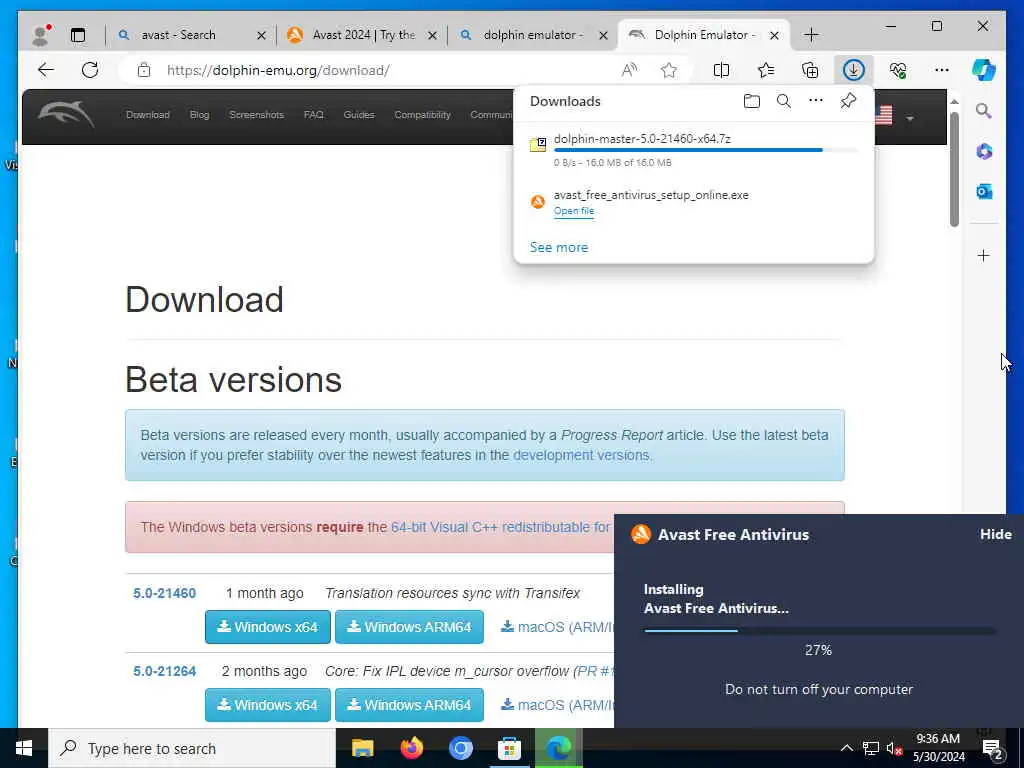Toggle the Downloads toolbar button
The image size is (1024, 768).
coord(854,70)
